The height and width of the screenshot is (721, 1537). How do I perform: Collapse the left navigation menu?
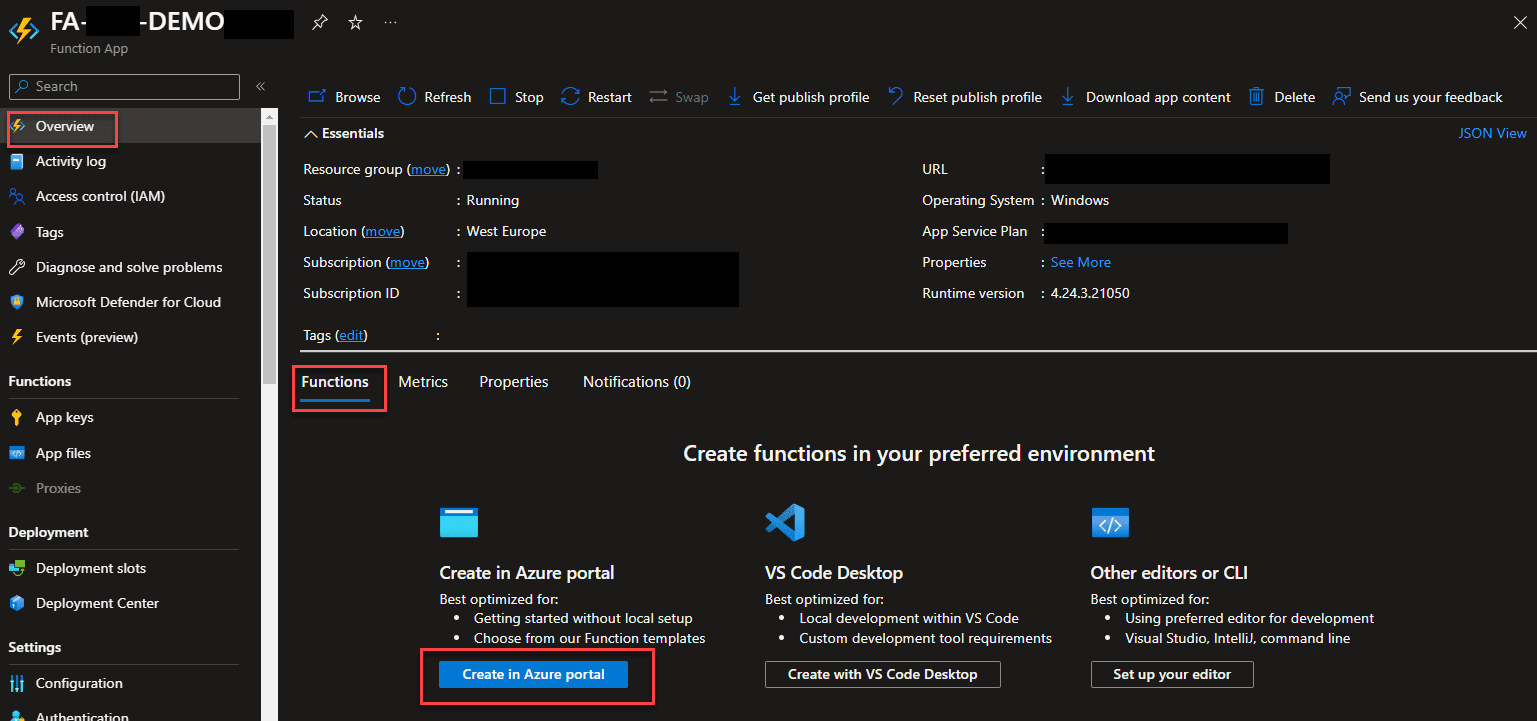[260, 87]
